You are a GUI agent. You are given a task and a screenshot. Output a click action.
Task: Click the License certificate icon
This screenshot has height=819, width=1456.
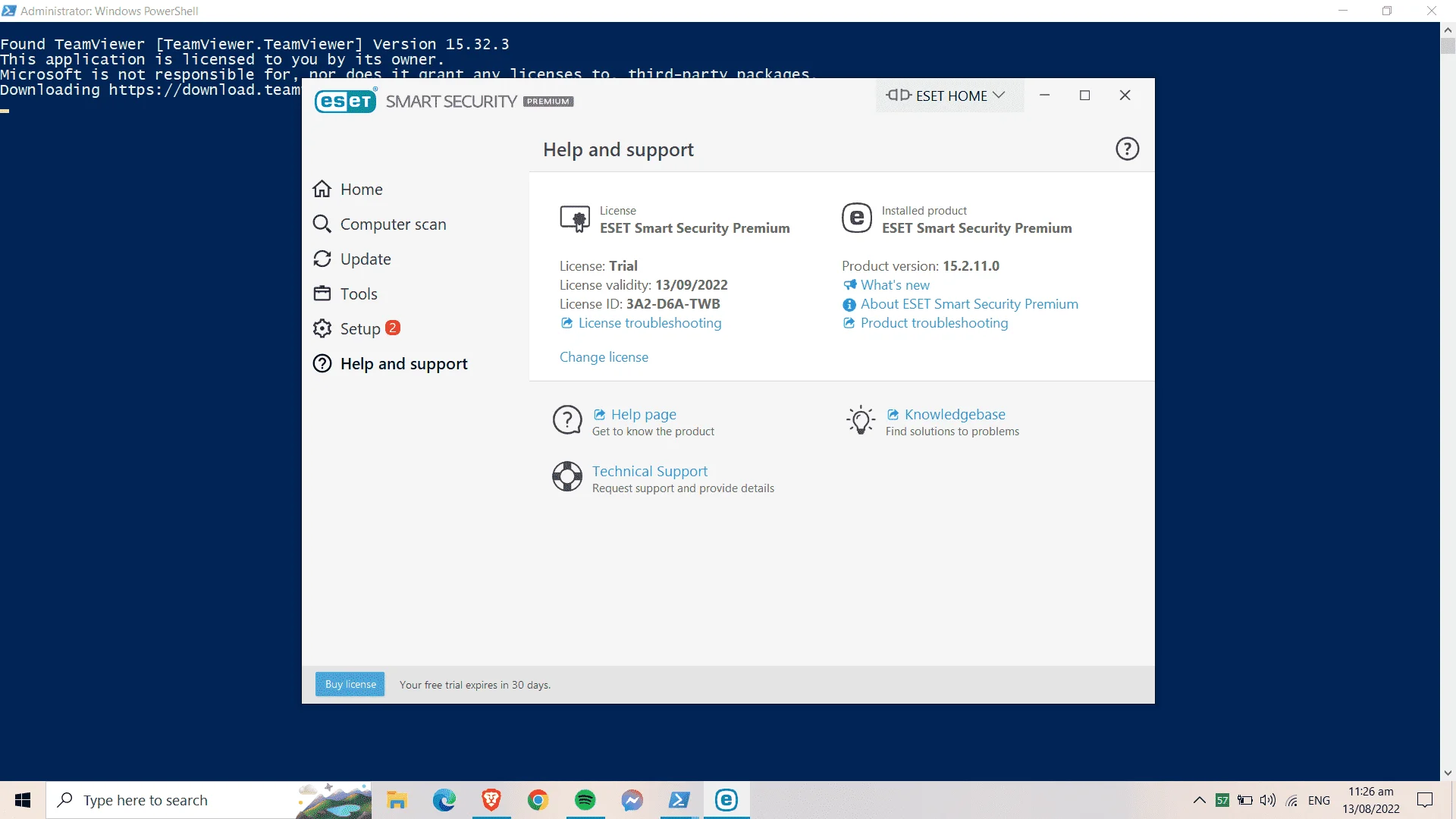(575, 218)
